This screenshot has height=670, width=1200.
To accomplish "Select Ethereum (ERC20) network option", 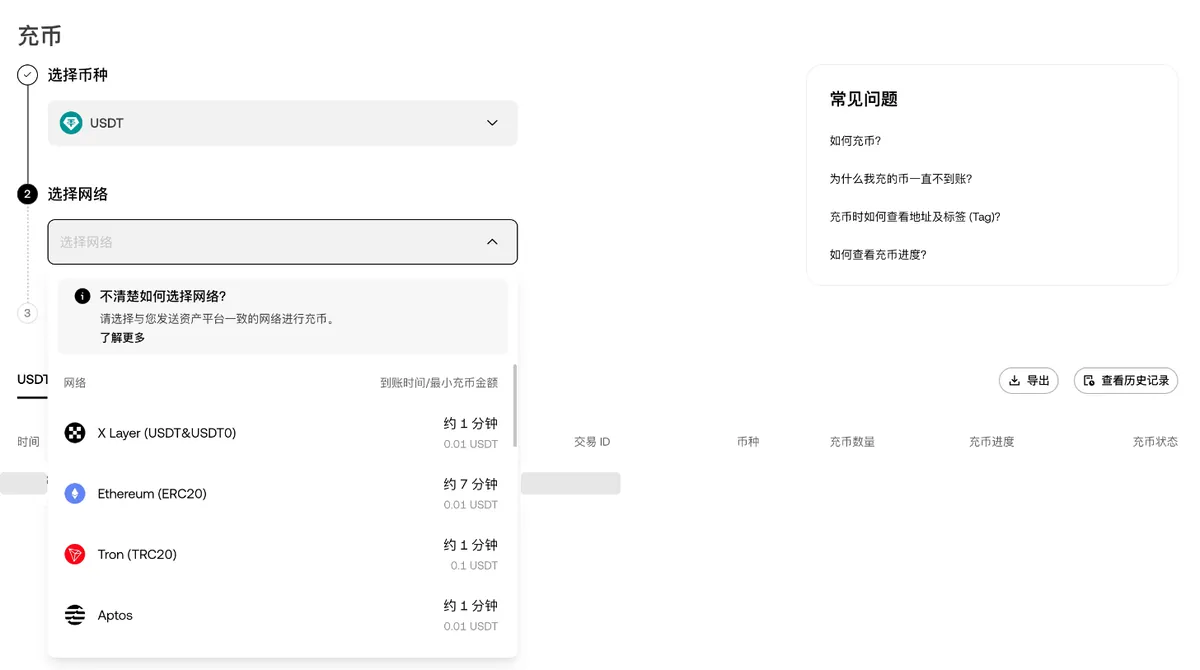I will 281,494.
